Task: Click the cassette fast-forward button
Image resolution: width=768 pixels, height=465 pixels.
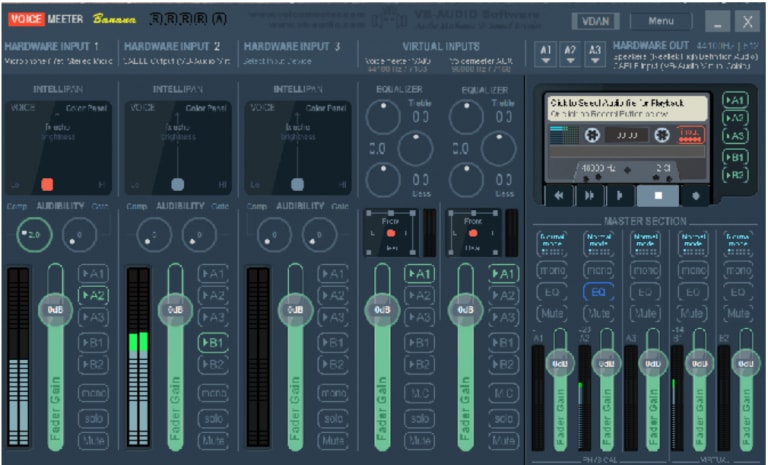Action: [590, 195]
